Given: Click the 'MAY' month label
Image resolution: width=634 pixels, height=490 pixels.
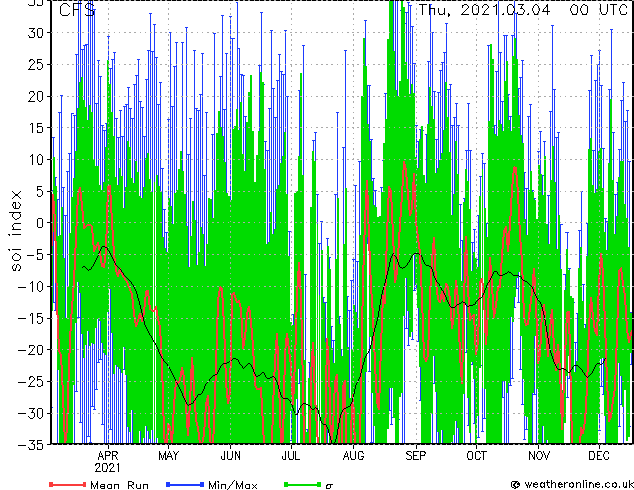Looking at the screenshot, I should (x=169, y=456).
